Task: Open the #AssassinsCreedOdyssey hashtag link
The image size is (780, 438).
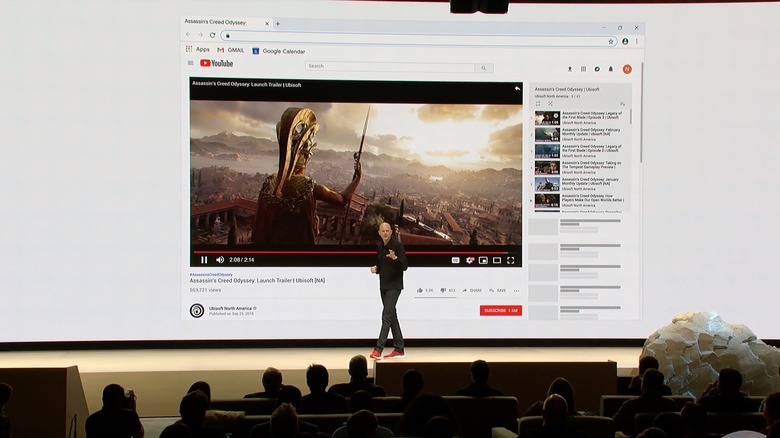Action: click(x=211, y=275)
